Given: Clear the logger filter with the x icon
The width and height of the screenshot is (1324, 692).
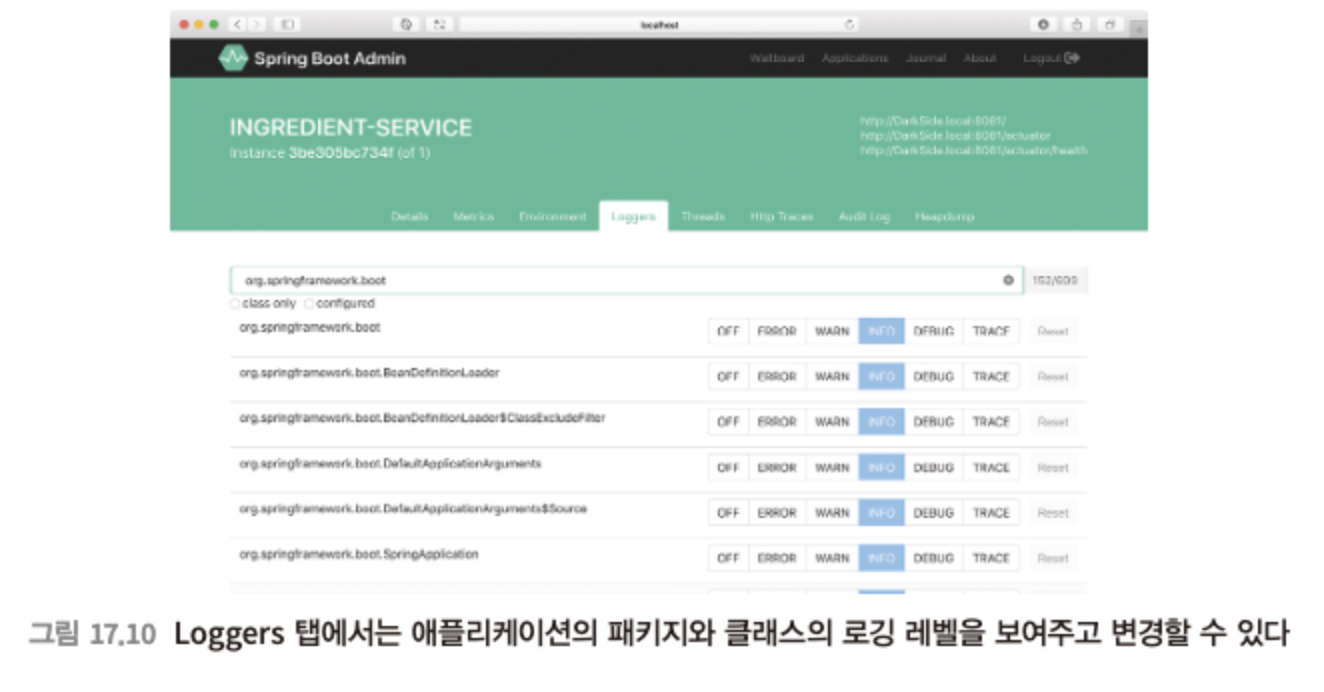Looking at the screenshot, I should point(1008,280).
